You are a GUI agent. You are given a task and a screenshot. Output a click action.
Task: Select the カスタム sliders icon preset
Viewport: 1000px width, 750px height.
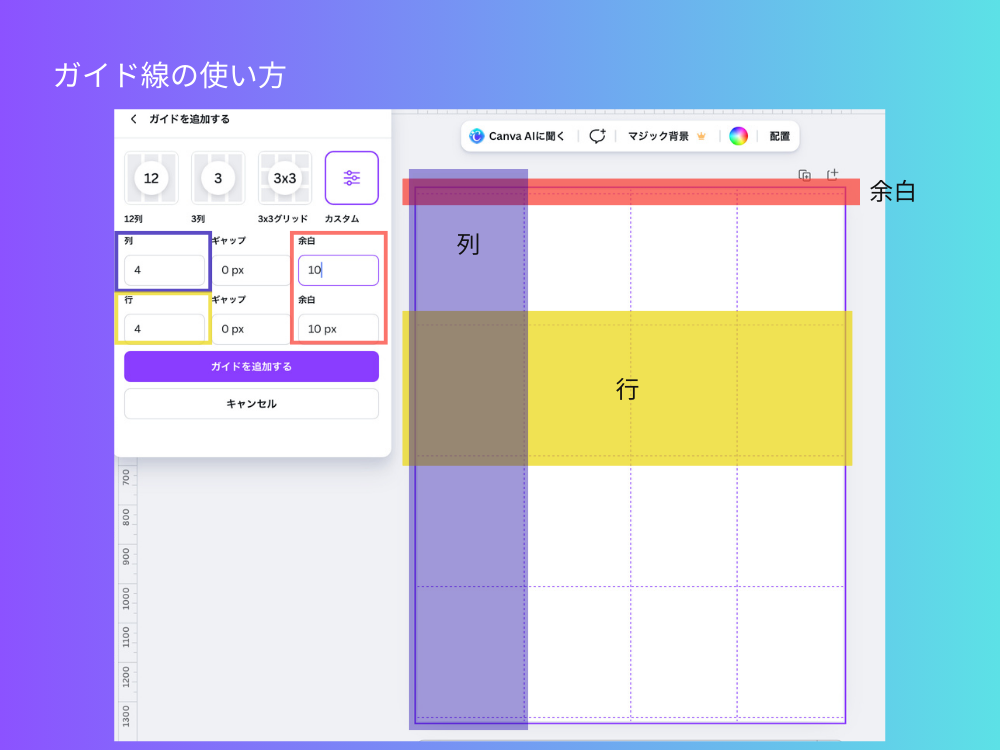(351, 178)
